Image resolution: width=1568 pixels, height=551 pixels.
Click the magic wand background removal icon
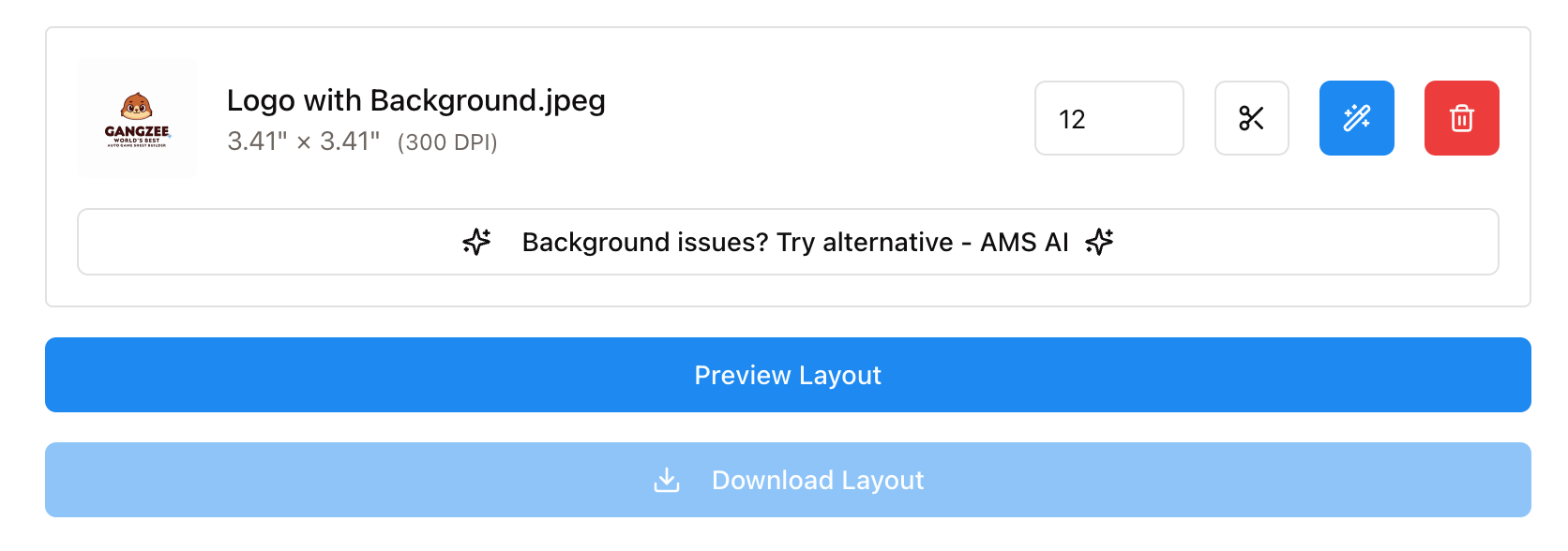pyautogui.click(x=1356, y=118)
